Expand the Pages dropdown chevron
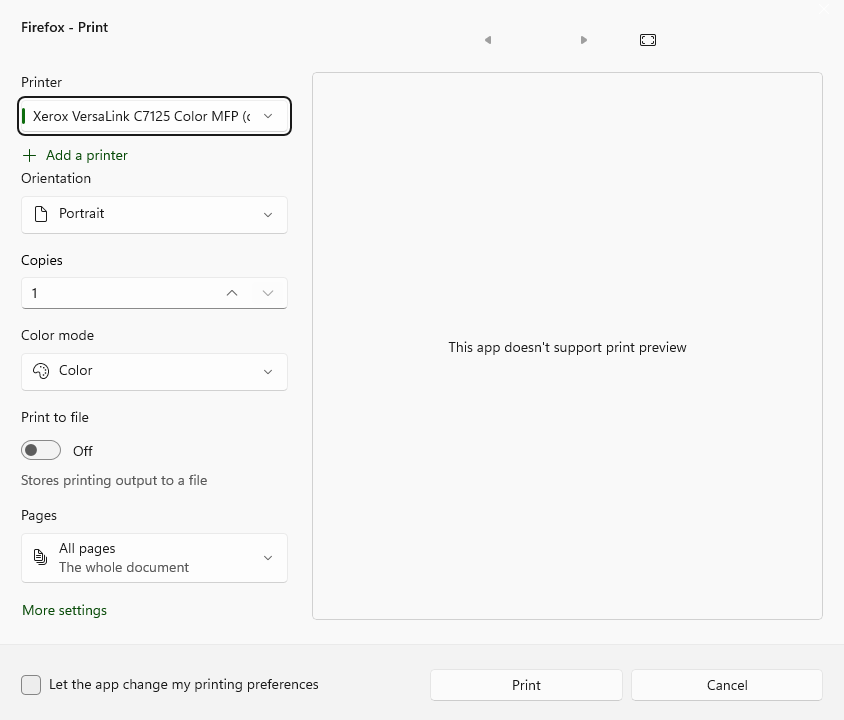The height and width of the screenshot is (720, 844). point(268,558)
